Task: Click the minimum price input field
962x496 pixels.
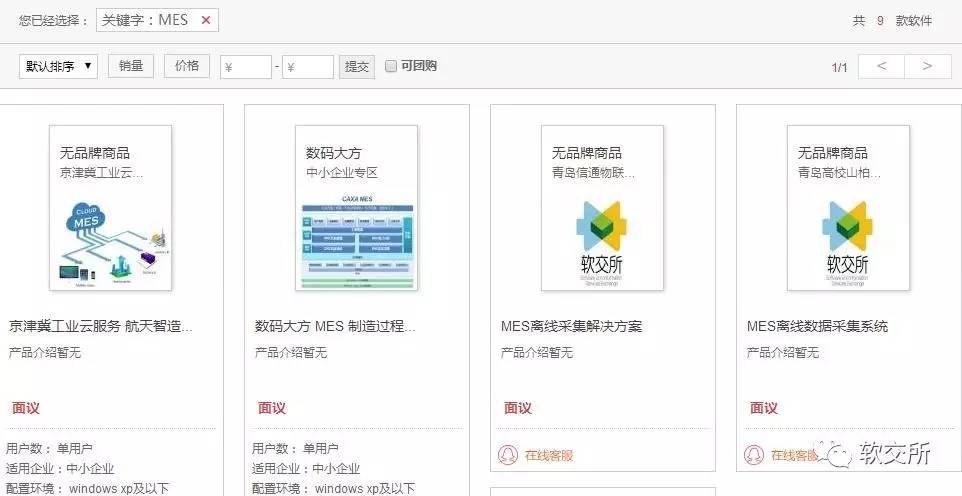Action: coord(246,67)
